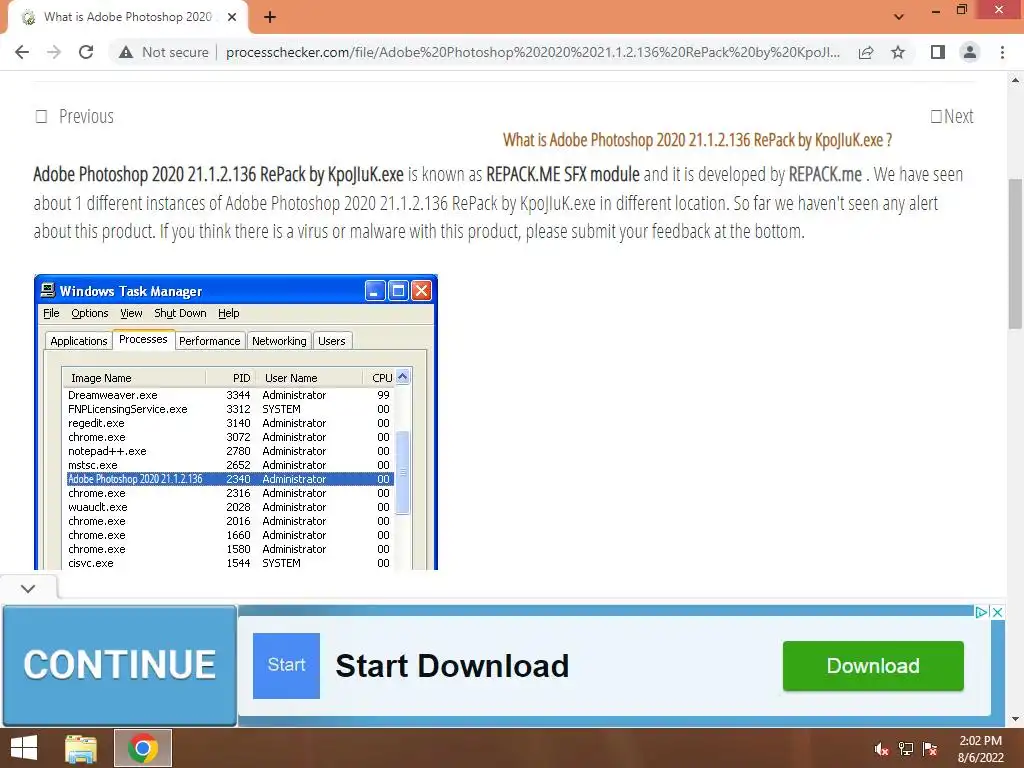Open the Previous page link
Screen dimensions: 1024x768
(x=74, y=116)
